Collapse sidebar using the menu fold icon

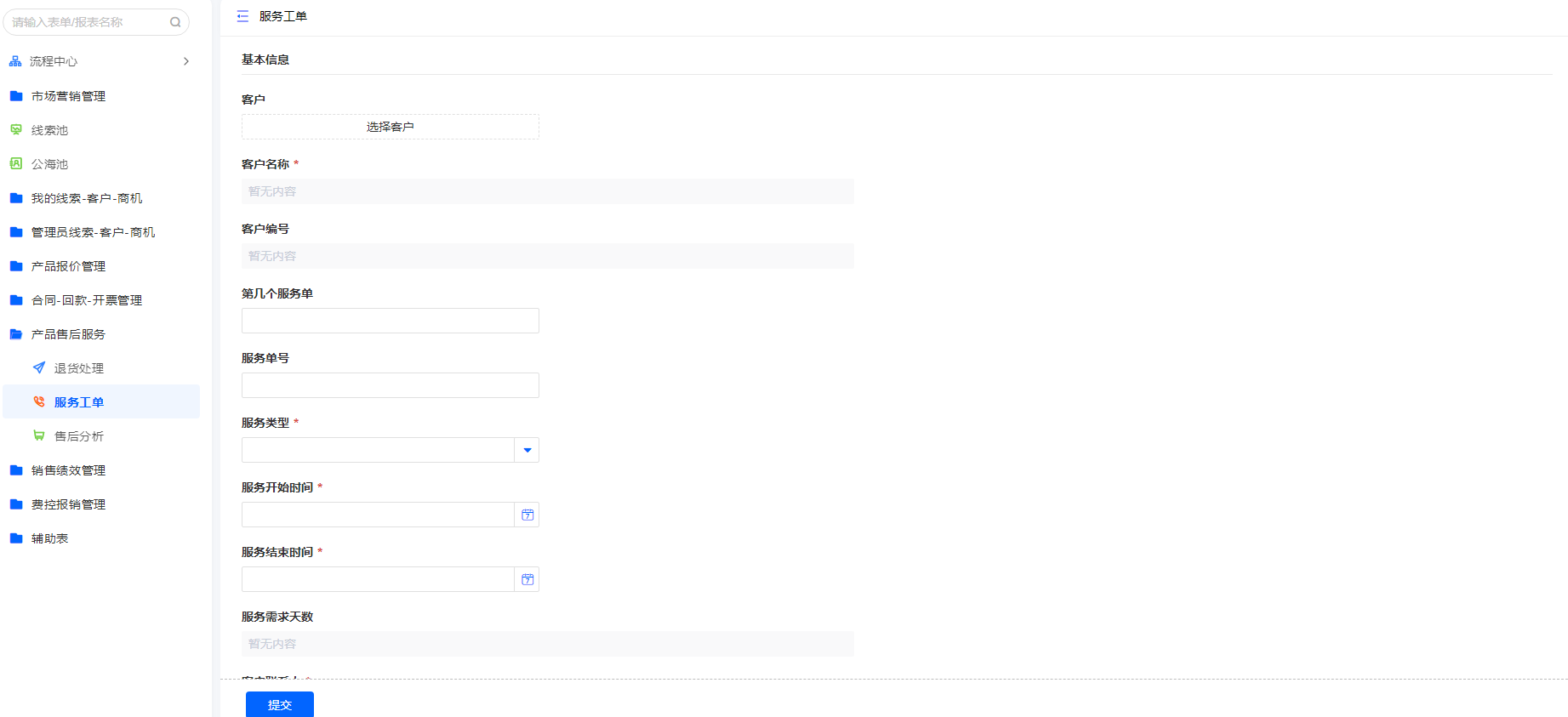[242, 16]
